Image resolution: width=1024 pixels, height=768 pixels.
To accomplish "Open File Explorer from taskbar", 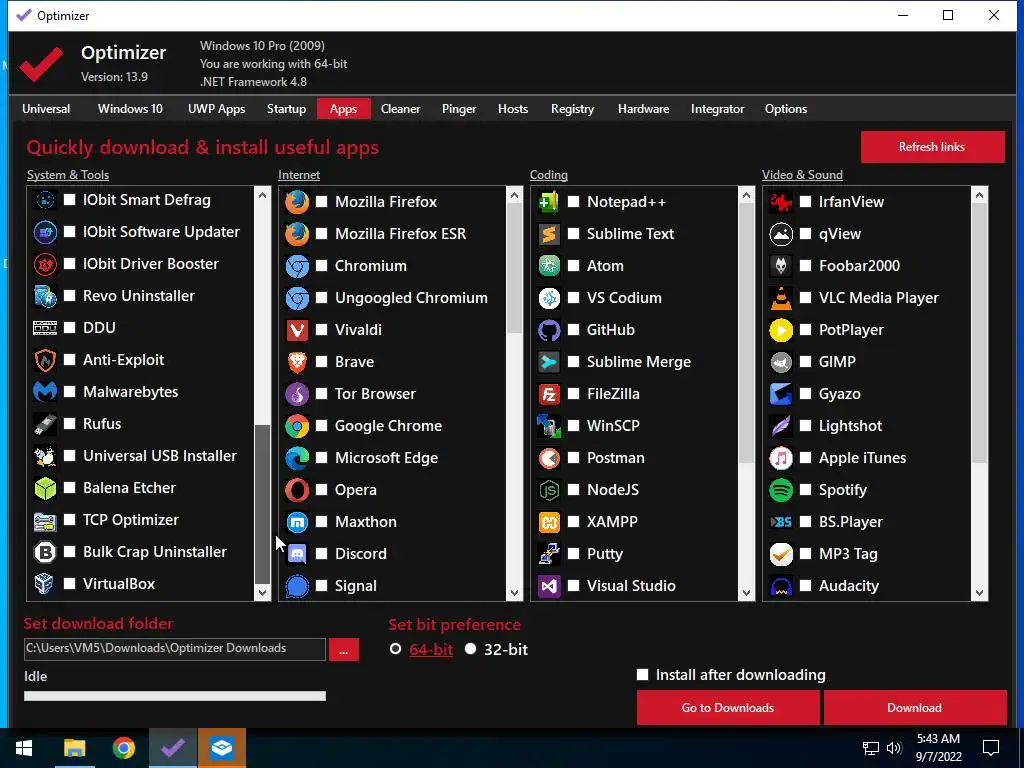I will click(x=74, y=748).
